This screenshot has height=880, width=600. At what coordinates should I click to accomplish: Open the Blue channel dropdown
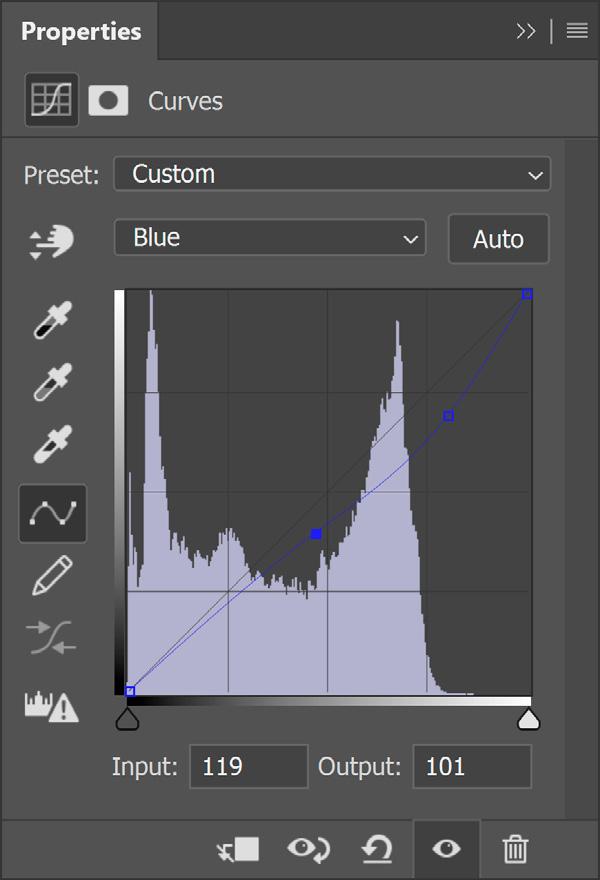point(270,238)
